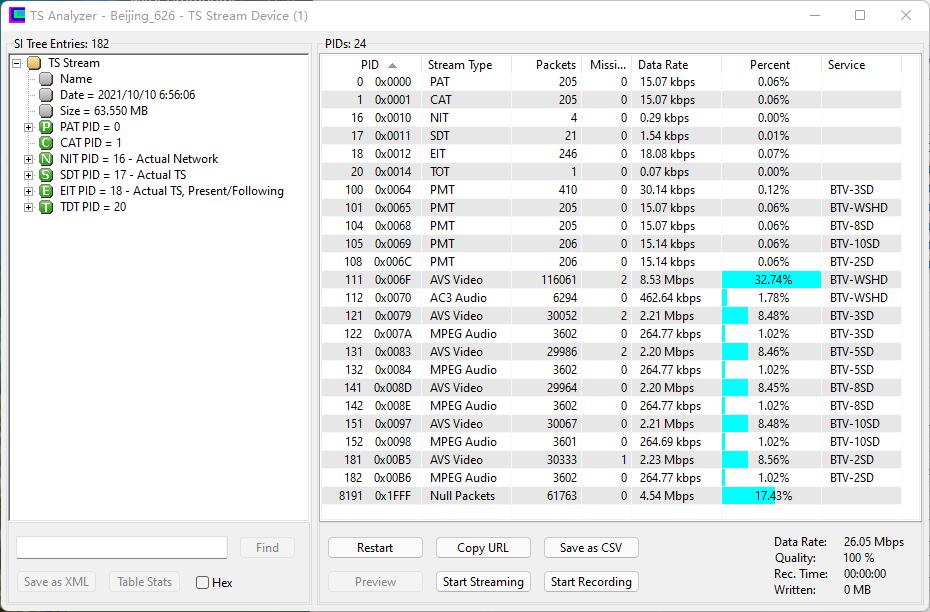This screenshot has height=612, width=930.
Task: Expand the NIT PID = 16 node
Action: (x=29, y=159)
